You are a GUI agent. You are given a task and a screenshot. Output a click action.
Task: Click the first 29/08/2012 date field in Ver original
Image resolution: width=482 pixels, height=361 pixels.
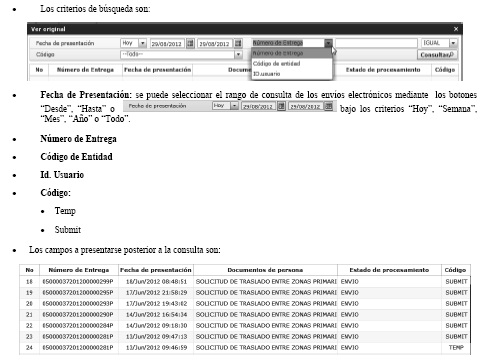coord(167,44)
